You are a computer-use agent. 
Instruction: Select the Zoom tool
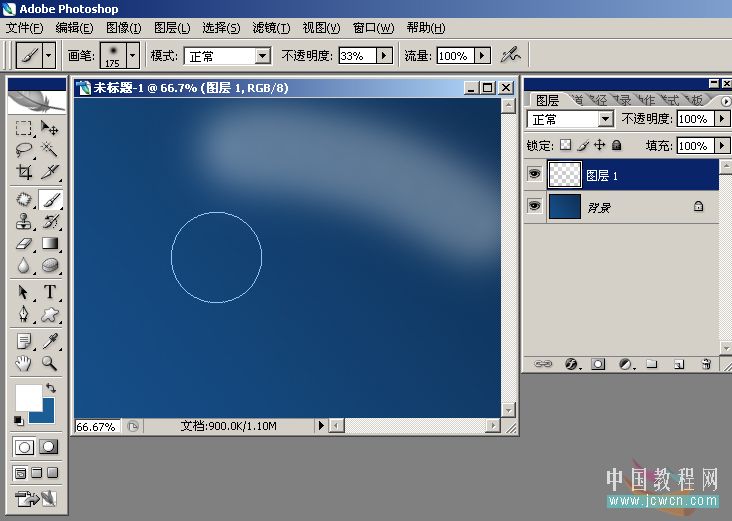(49, 363)
